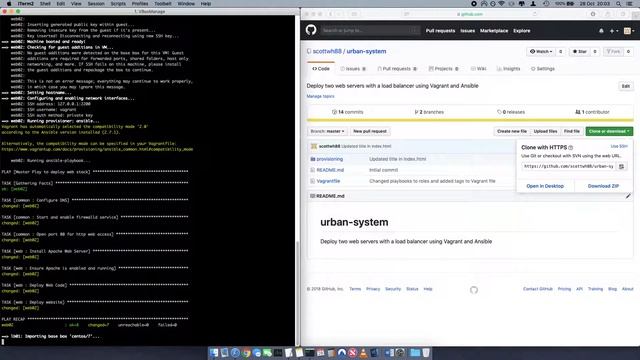Viewport: 640px width, 360px height.
Task: Open the Vagrantfile file
Action: pyautogui.click(x=328, y=181)
